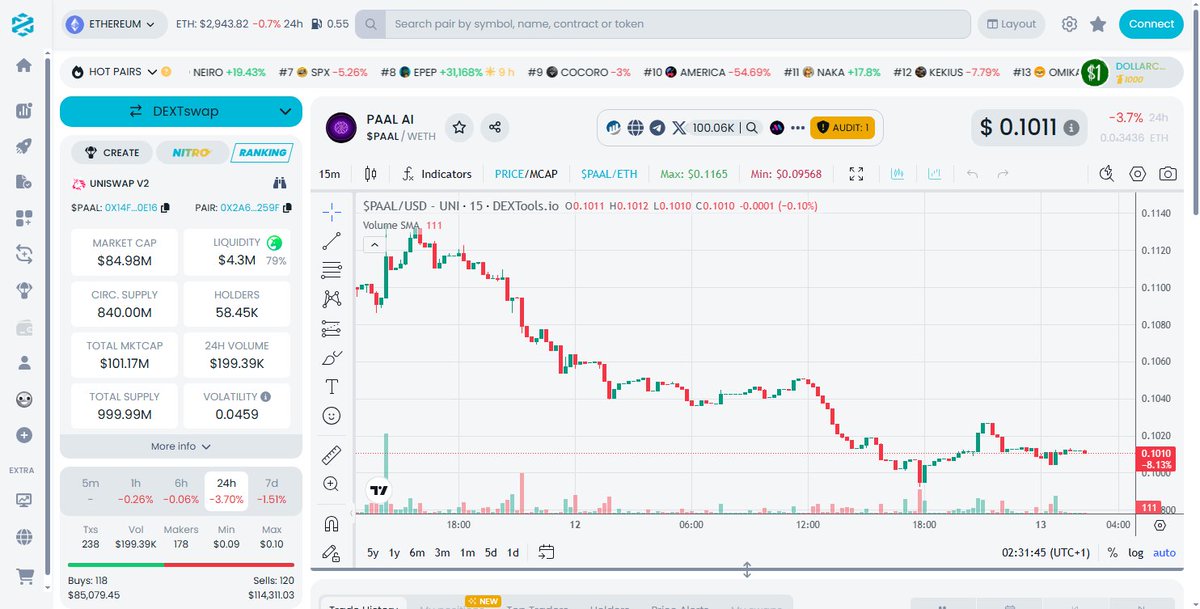Open the home icon in the sidebar

[24, 66]
